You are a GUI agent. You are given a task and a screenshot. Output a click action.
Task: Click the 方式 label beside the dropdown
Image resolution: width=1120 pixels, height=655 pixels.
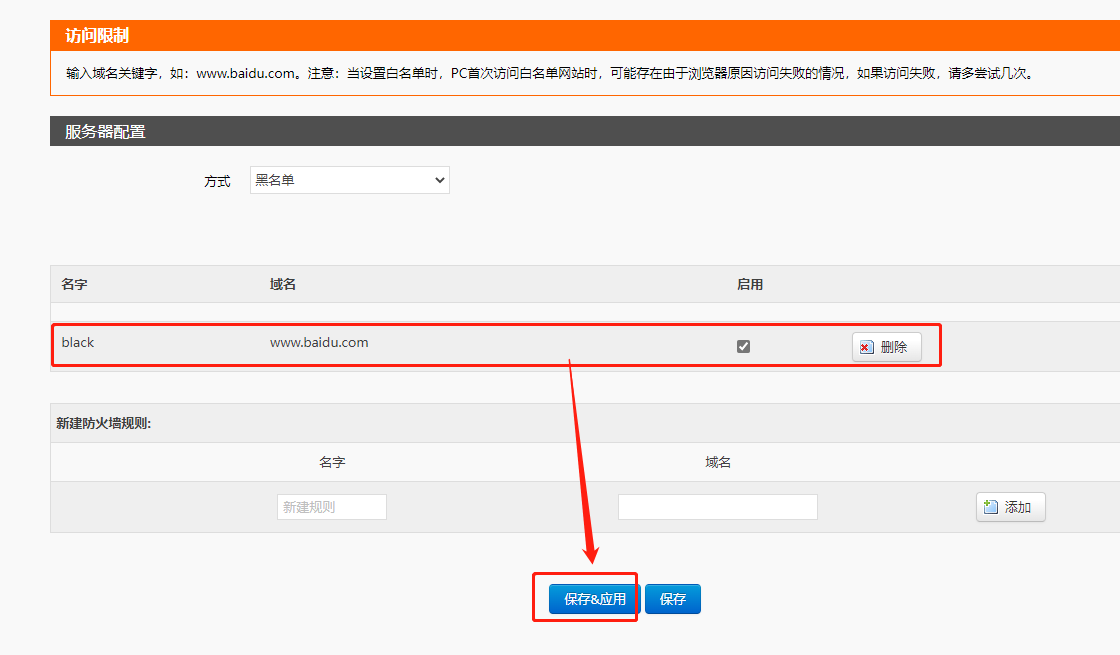tap(217, 181)
